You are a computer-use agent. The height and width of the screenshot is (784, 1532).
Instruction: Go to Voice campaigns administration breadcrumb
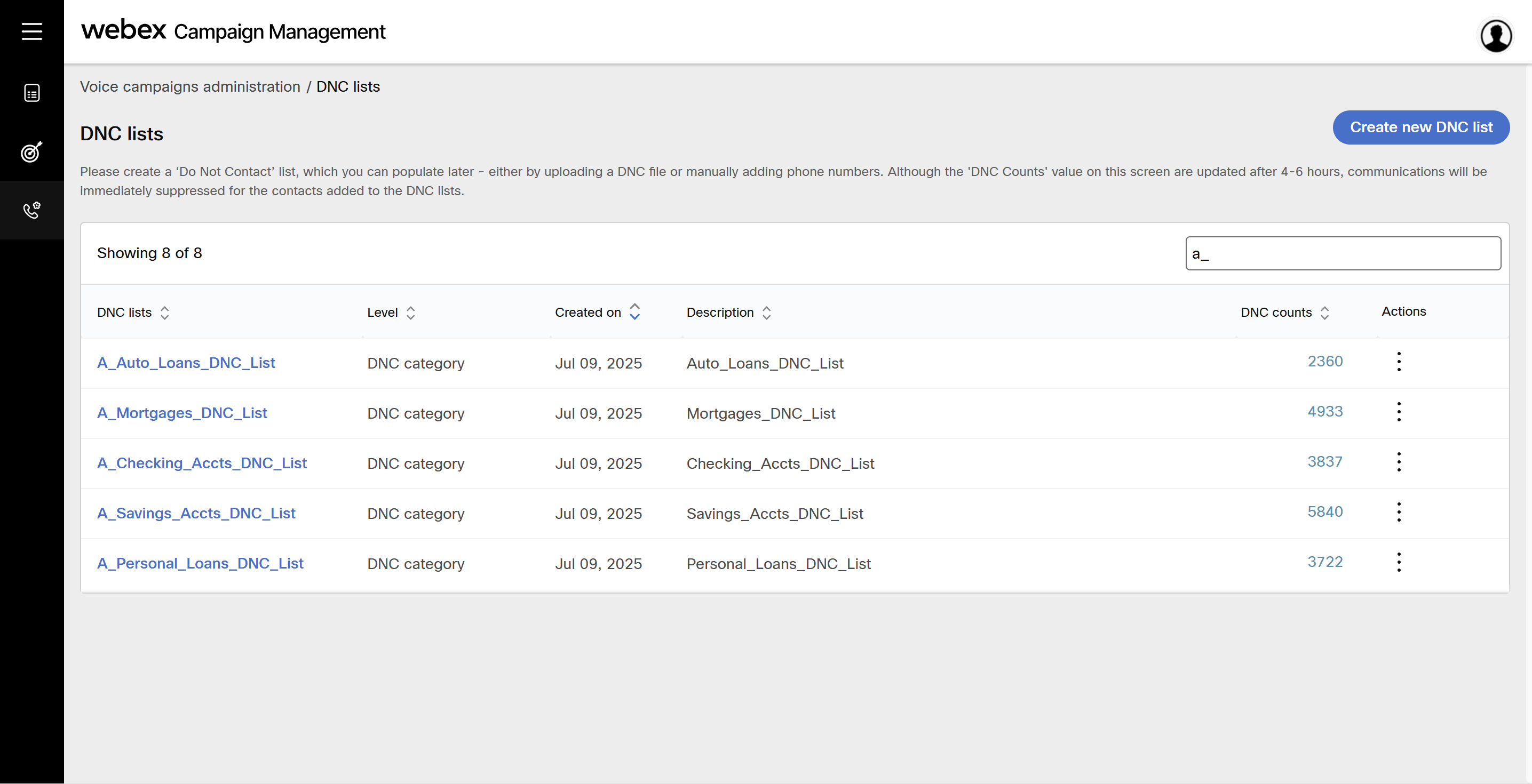(190, 87)
